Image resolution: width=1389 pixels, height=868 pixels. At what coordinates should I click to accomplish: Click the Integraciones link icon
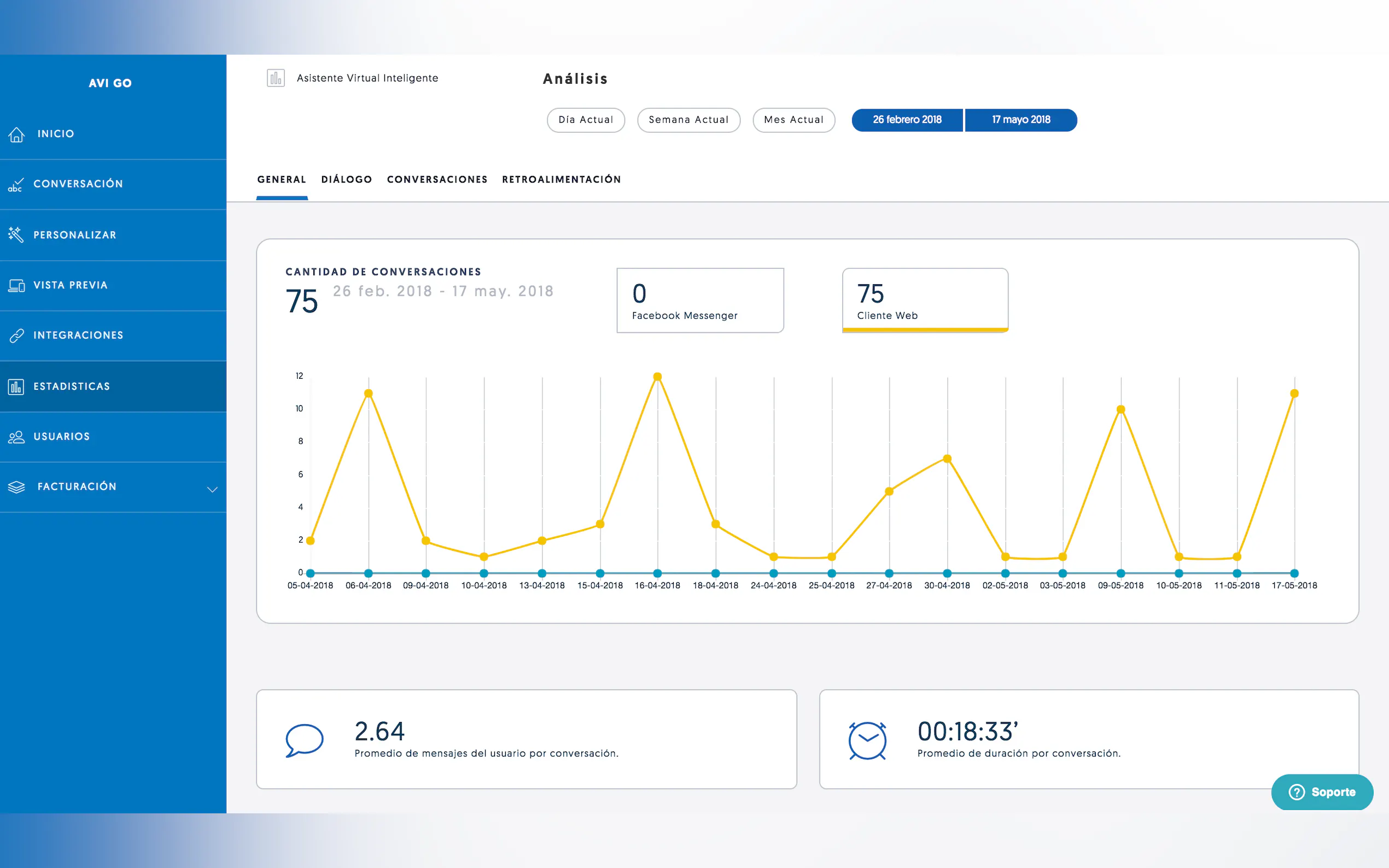(16, 335)
